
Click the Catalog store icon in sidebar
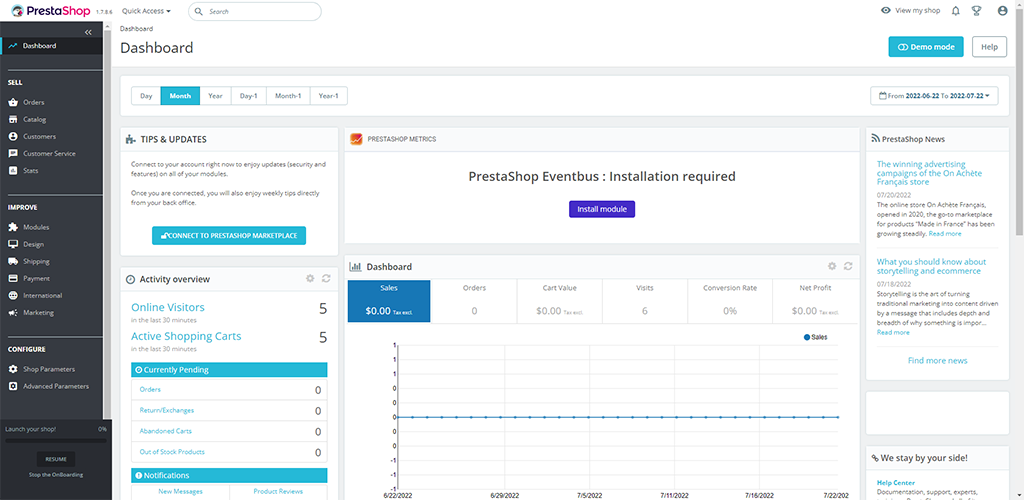[x=12, y=119]
